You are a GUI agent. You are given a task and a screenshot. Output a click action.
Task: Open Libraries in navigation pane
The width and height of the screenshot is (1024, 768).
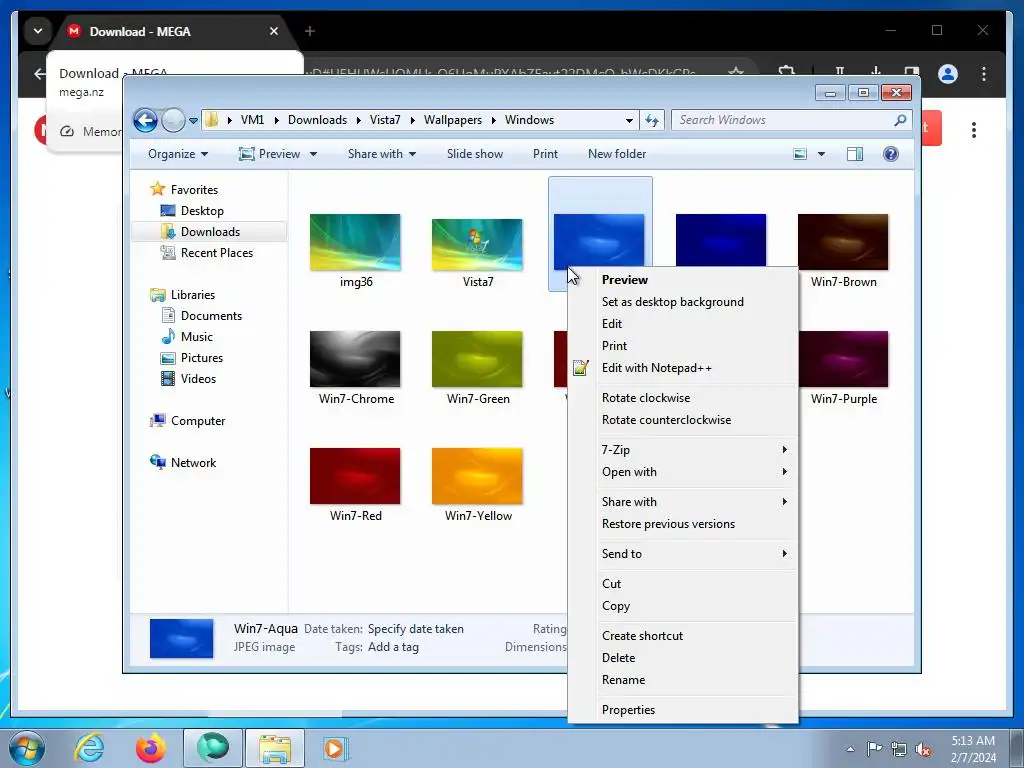pyautogui.click(x=193, y=295)
